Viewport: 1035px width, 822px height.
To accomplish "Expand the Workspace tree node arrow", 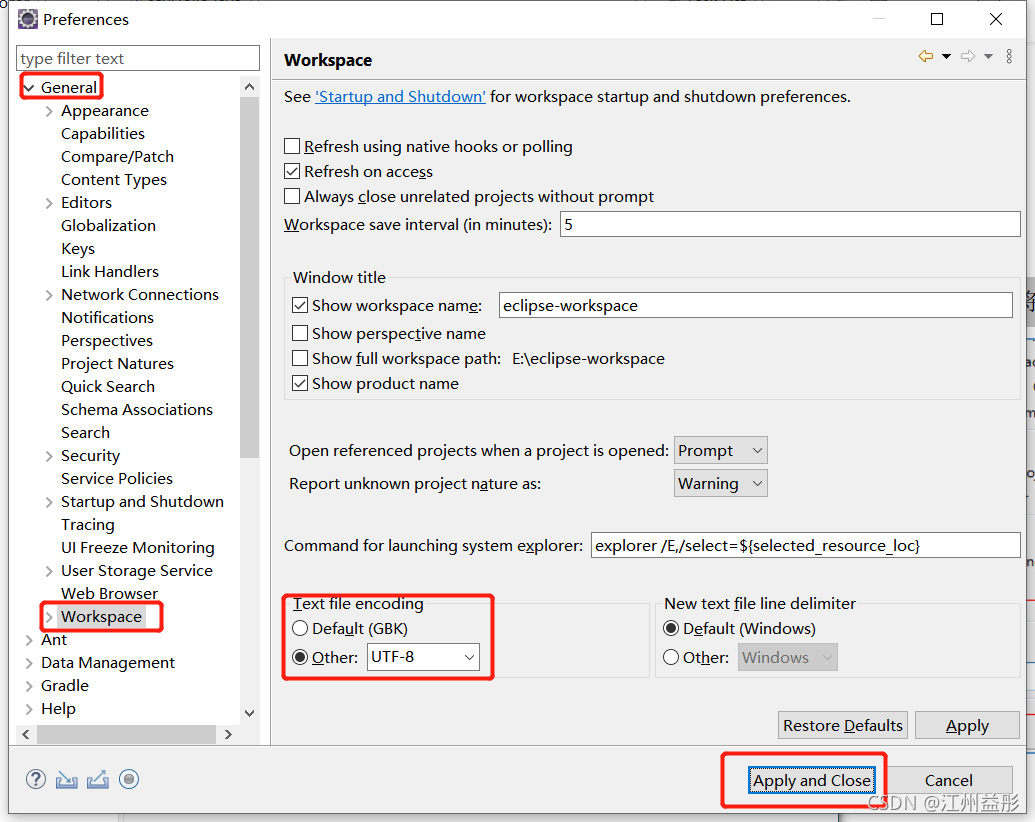I will point(49,617).
